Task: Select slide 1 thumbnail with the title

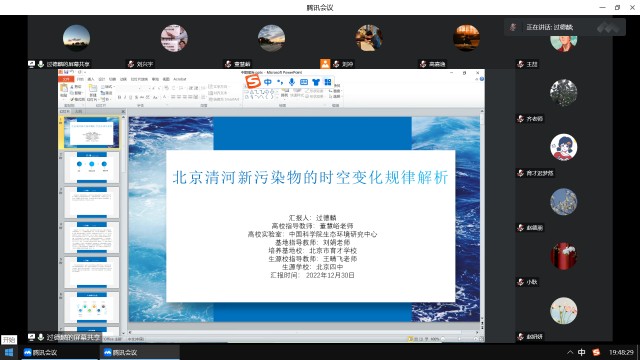Action: pos(91,132)
